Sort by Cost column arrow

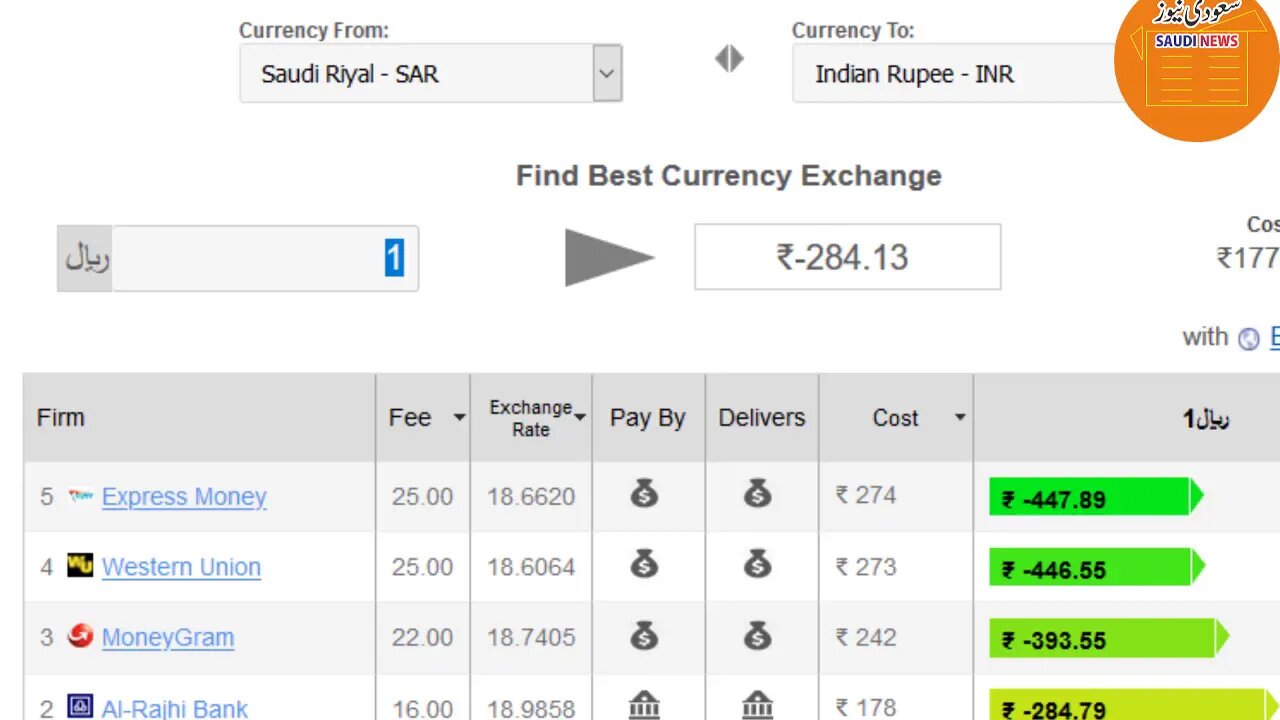tap(960, 417)
